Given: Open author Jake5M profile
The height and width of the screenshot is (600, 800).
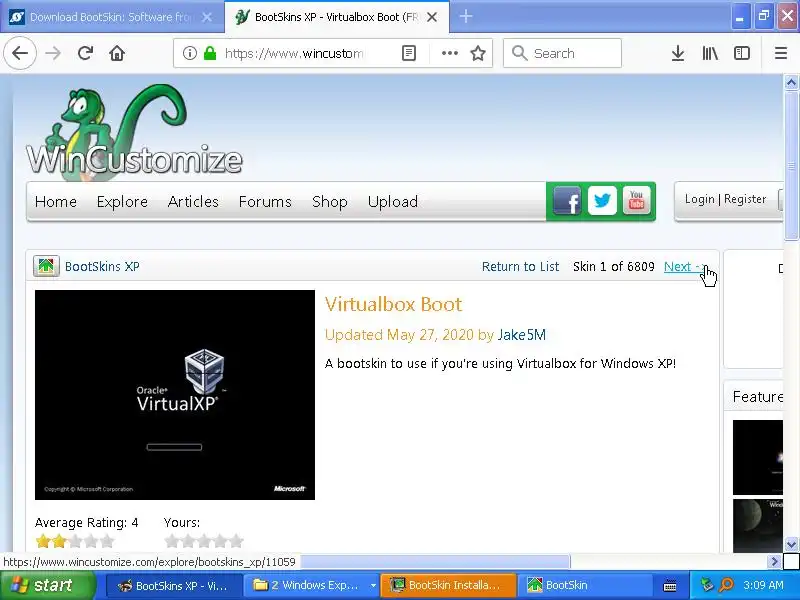Looking at the screenshot, I should [521, 335].
